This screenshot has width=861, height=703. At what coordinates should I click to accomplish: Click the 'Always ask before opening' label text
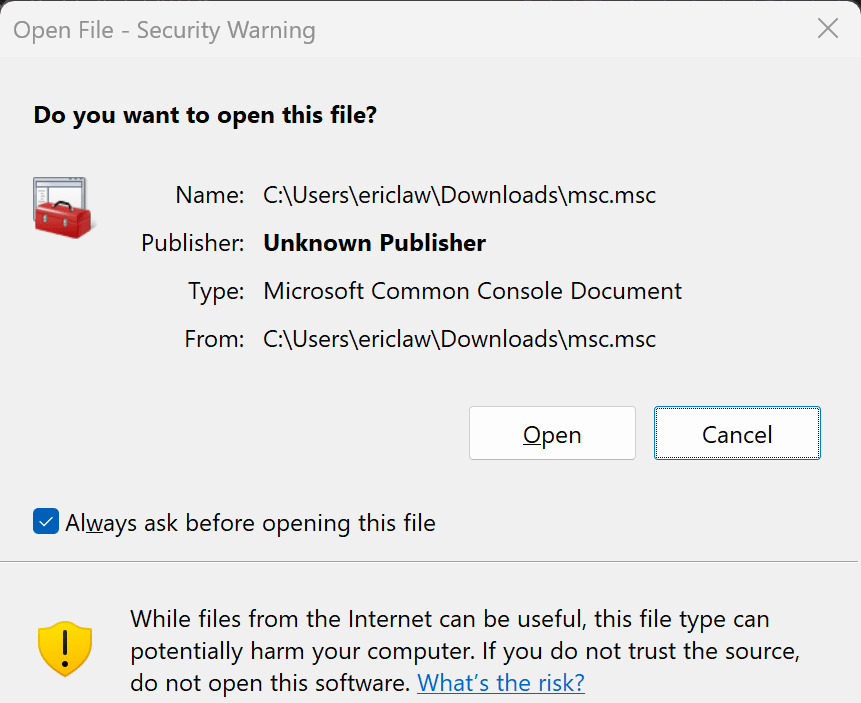(x=250, y=523)
